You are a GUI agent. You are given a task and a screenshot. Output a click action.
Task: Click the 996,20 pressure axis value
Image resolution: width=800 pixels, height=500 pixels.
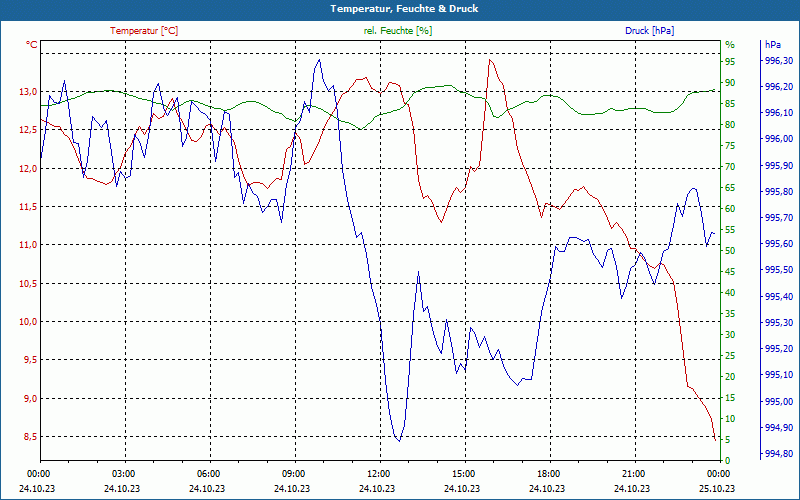[779, 87]
